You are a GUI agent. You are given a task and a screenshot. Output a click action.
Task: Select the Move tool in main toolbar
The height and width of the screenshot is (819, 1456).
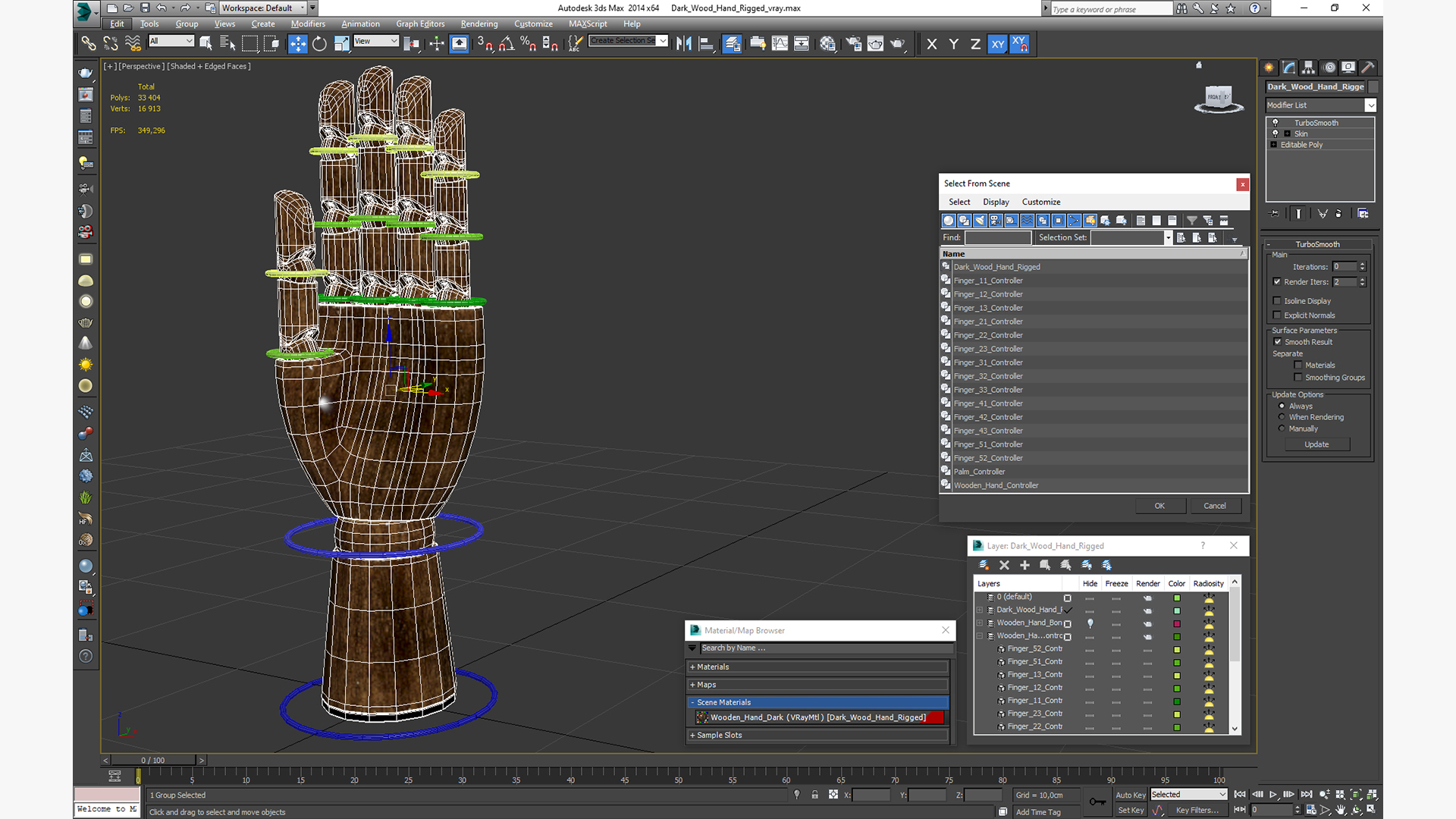pos(297,43)
